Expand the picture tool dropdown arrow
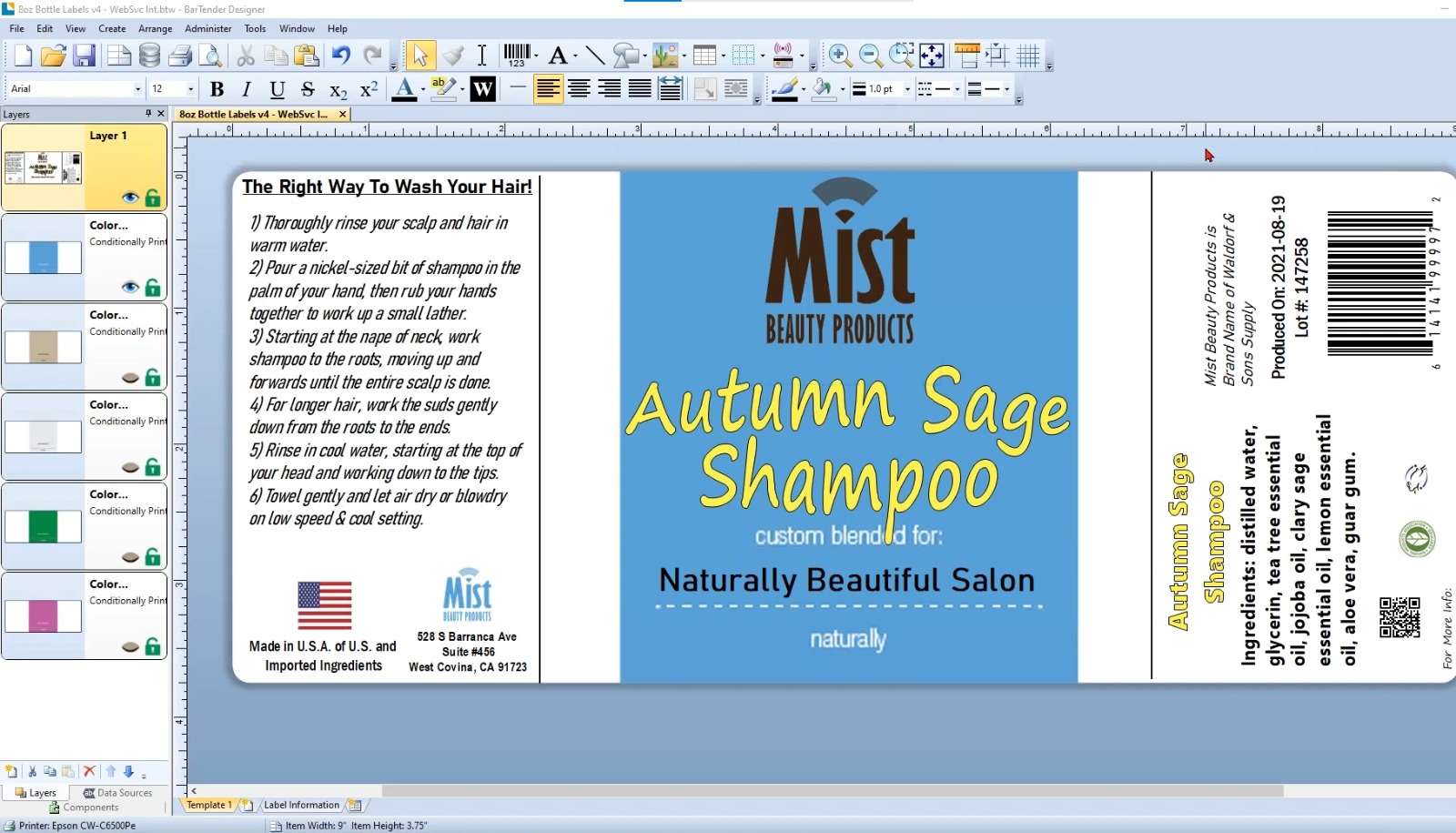 click(x=683, y=56)
